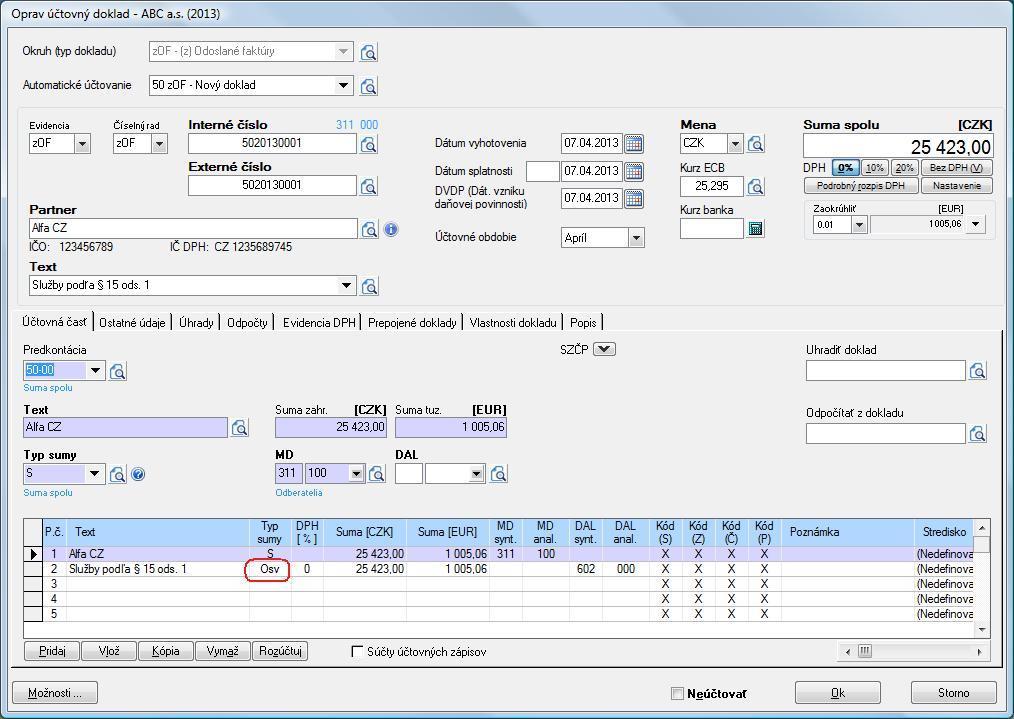Click Pridaj button
This screenshot has height=719, width=1014.
pyautogui.click(x=52, y=651)
